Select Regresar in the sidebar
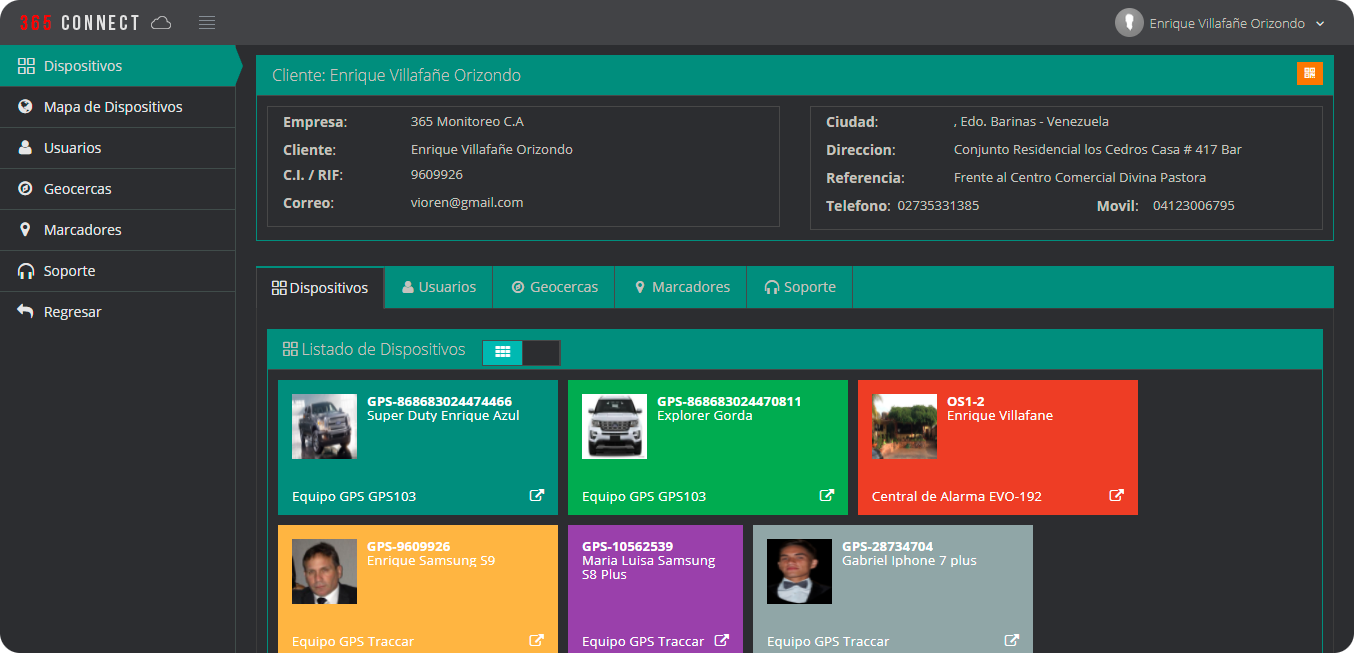The width and height of the screenshot is (1354, 653). point(72,312)
